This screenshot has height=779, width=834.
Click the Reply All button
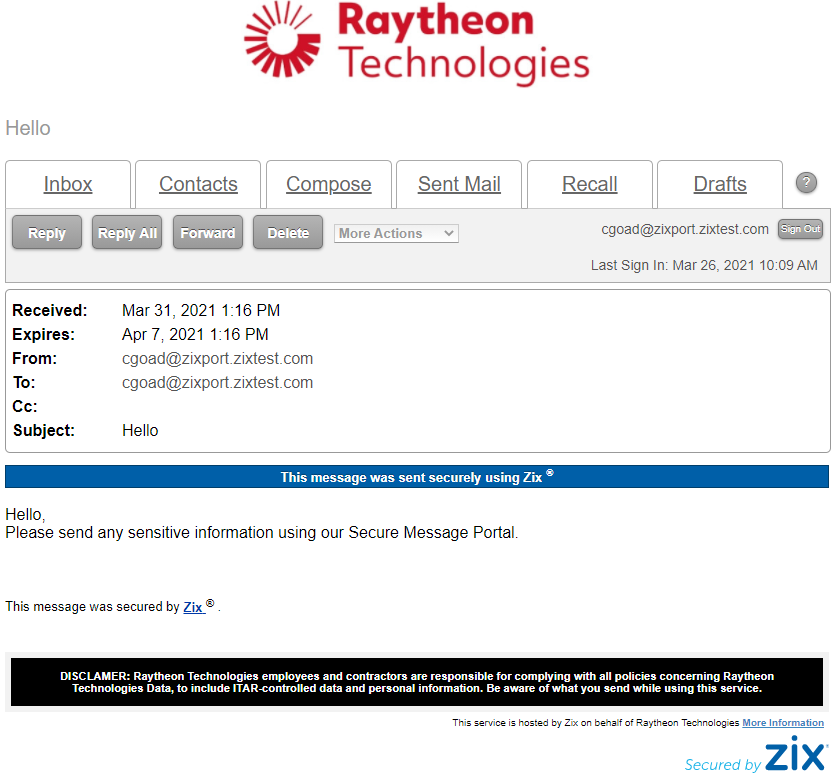pyautogui.click(x=127, y=232)
